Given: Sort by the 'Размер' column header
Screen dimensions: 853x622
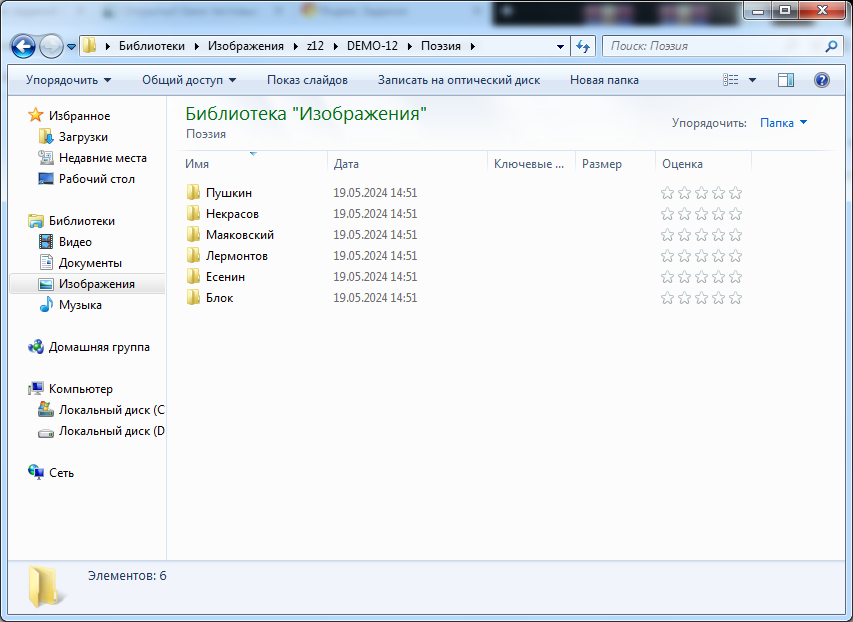Looking at the screenshot, I should (x=615, y=164).
